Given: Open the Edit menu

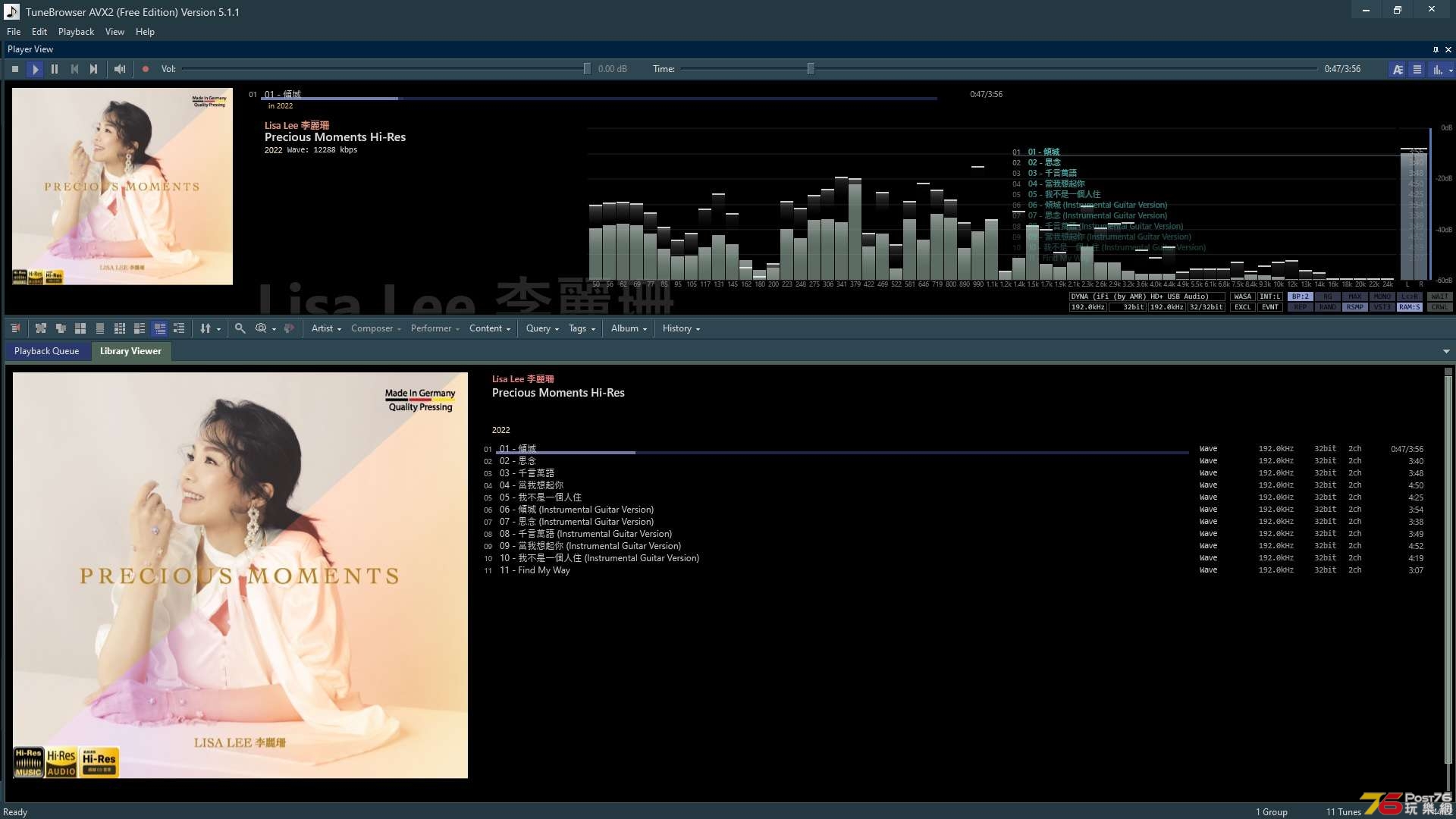Looking at the screenshot, I should pos(39,32).
